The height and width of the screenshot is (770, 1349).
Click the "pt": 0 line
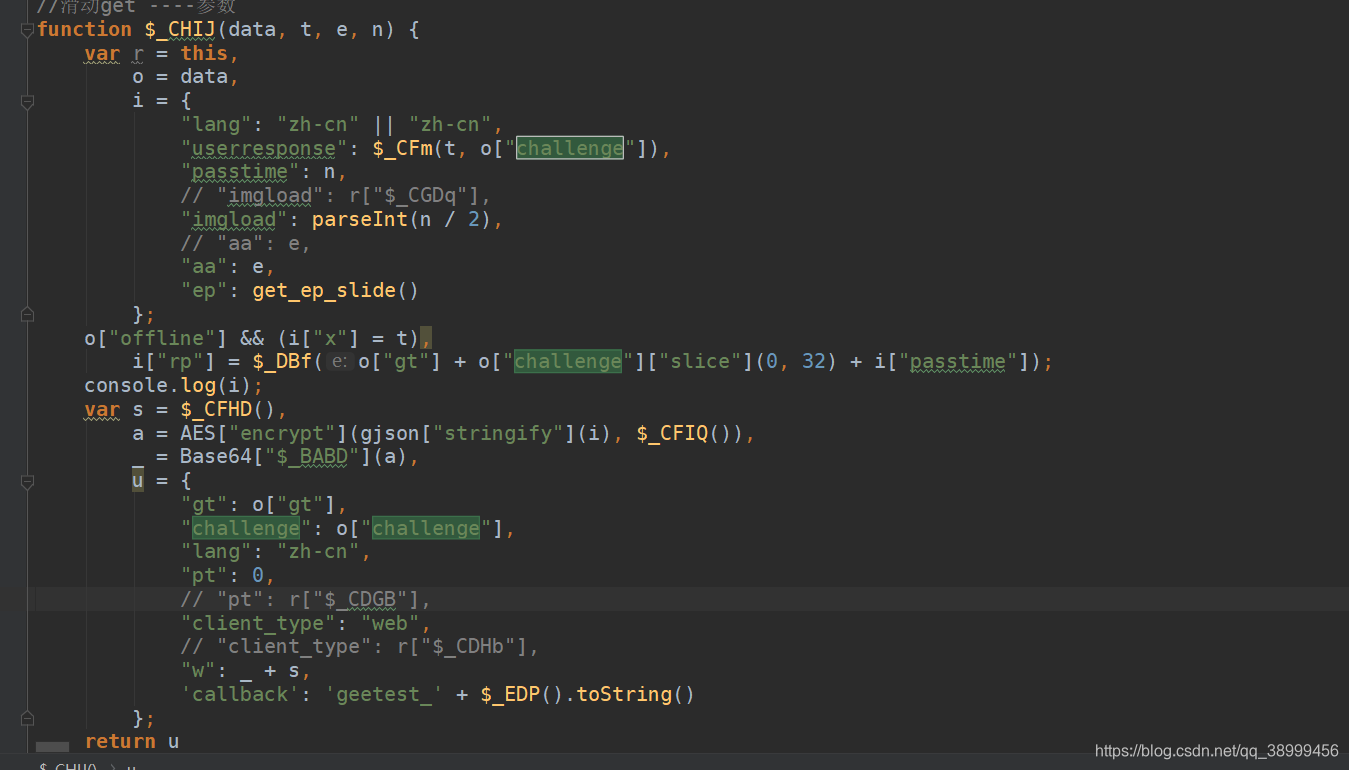(228, 576)
